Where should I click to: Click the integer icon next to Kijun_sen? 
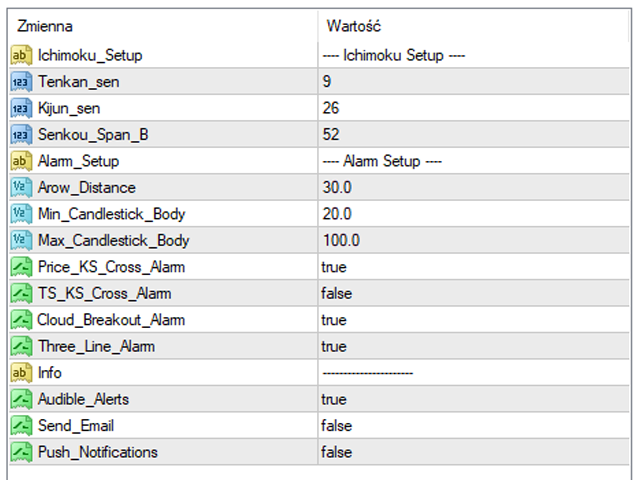coord(21,108)
